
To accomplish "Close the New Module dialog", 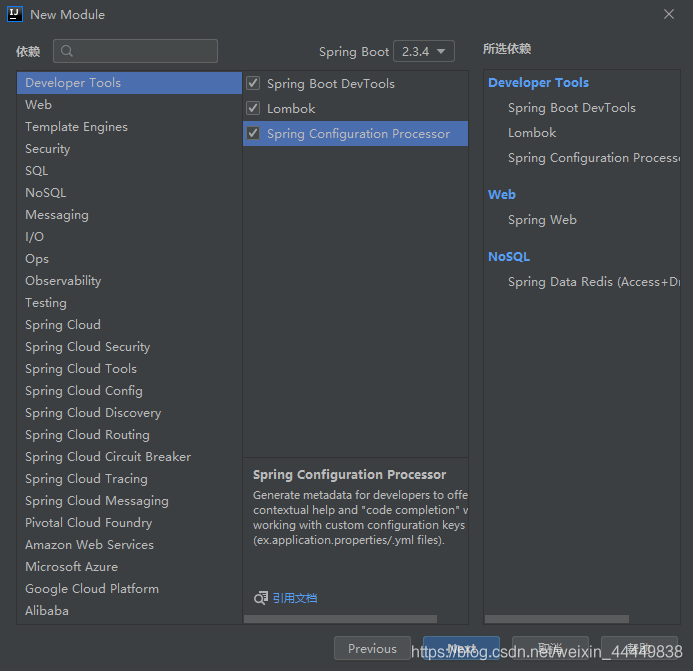I will click(669, 14).
